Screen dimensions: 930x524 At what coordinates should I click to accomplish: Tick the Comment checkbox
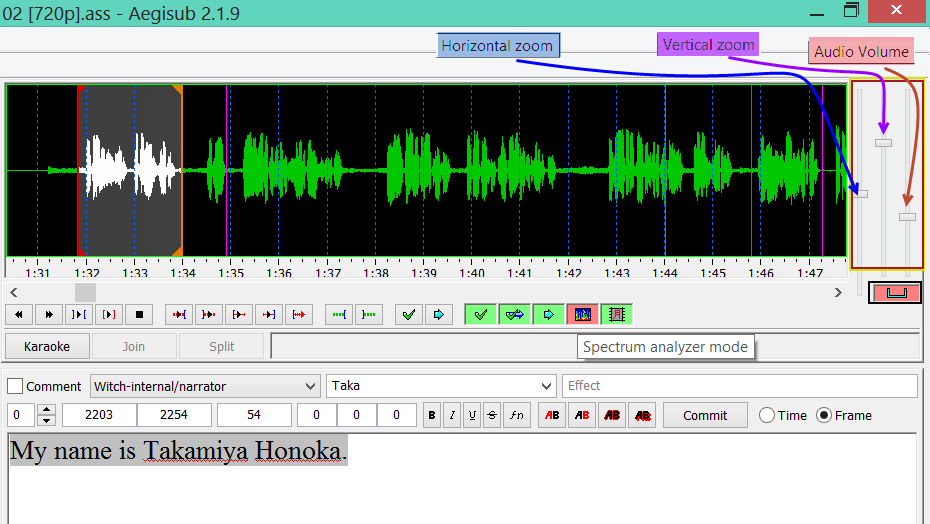click(15, 387)
